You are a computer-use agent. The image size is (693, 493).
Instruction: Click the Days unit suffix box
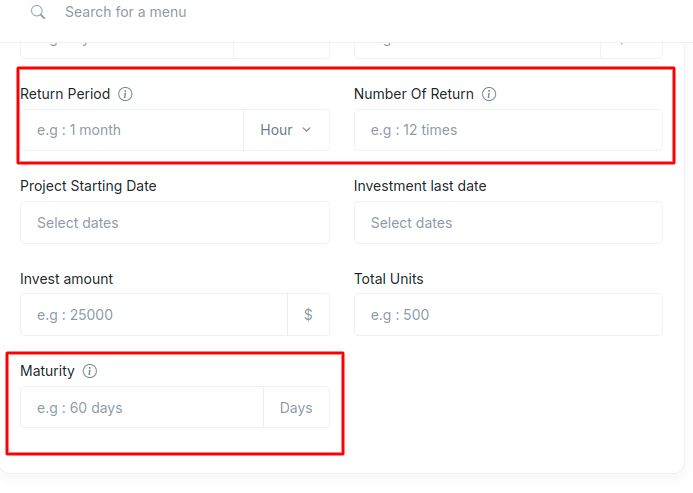297,407
